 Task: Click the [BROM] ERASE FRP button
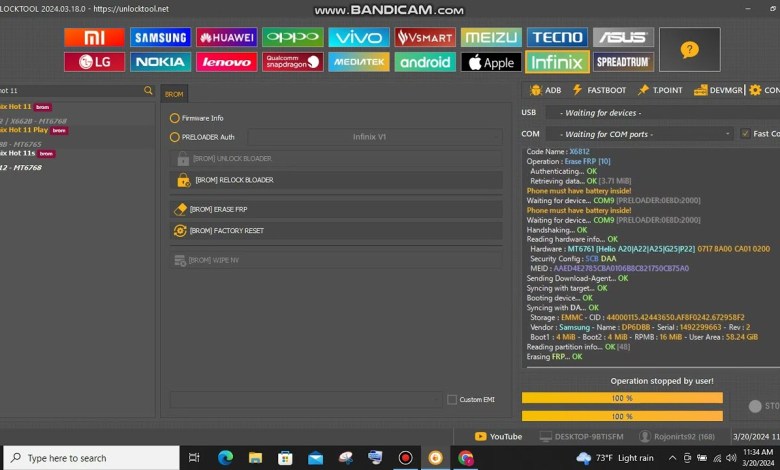(x=337, y=209)
